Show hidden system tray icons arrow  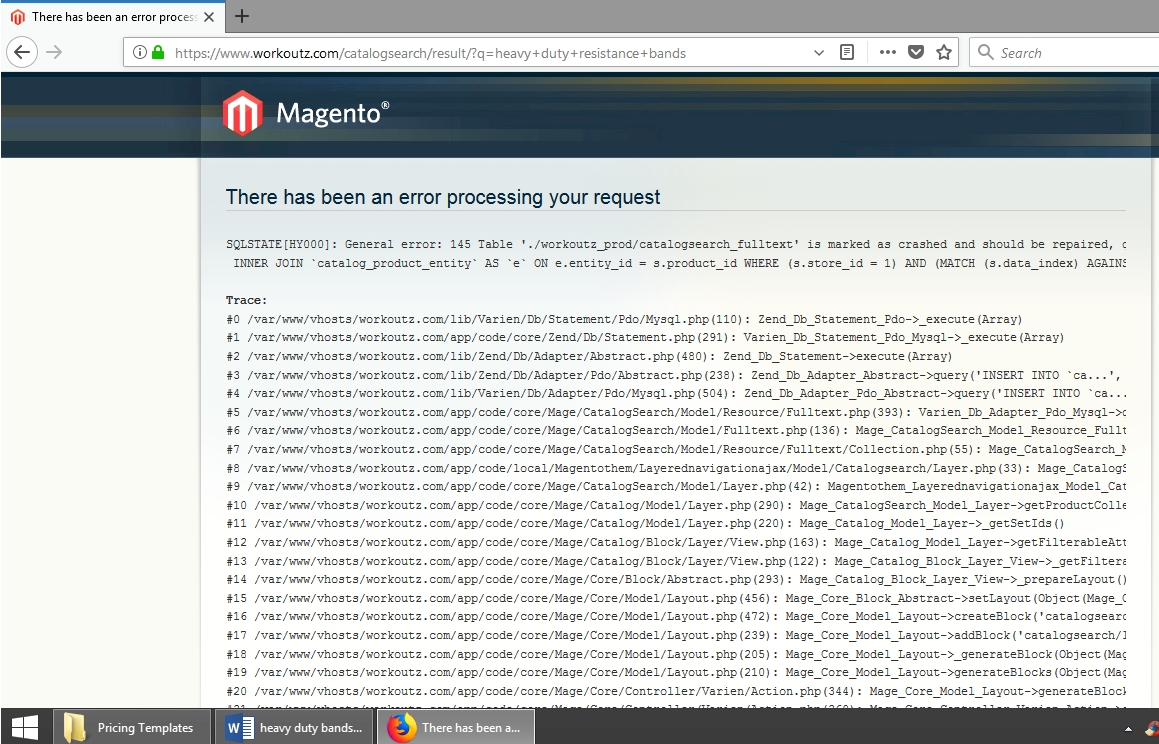tap(1128, 728)
